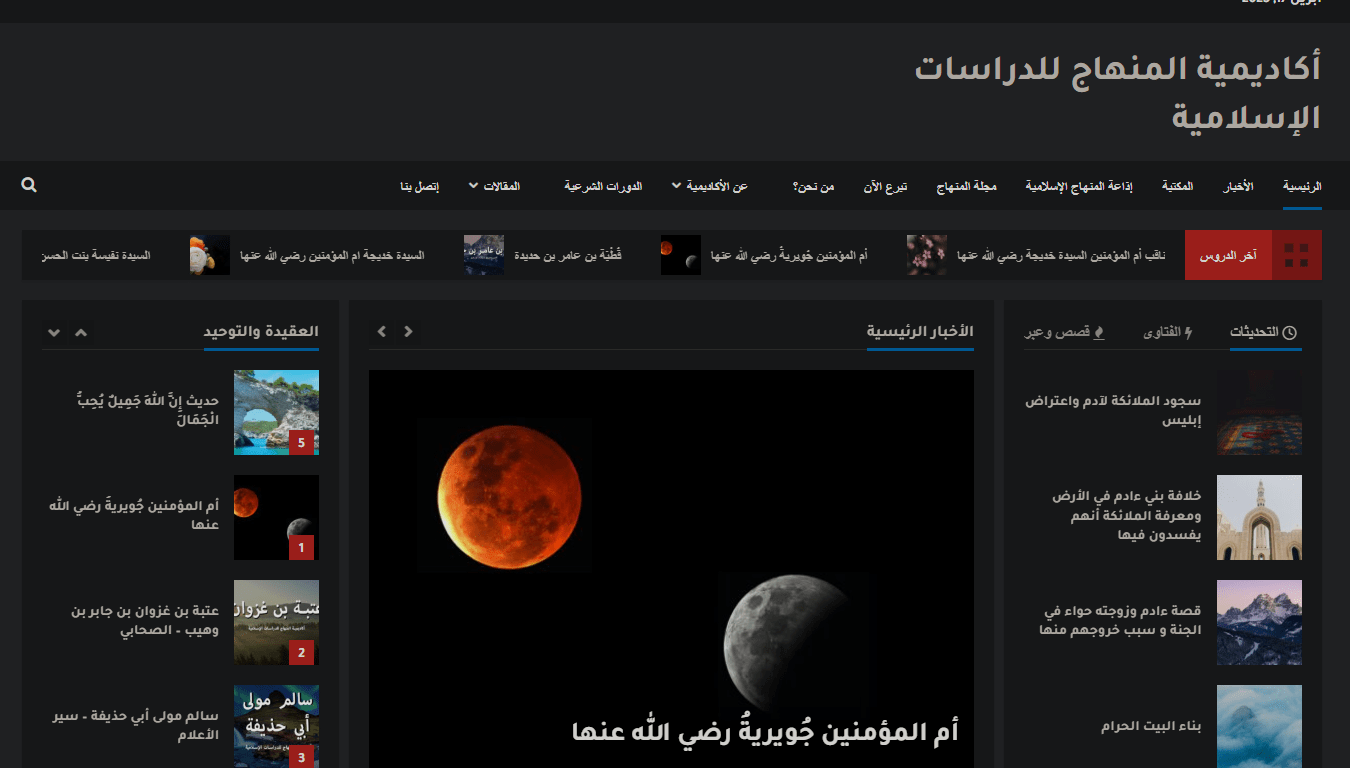Click the moon thumbnail in the ticker

coord(680,255)
